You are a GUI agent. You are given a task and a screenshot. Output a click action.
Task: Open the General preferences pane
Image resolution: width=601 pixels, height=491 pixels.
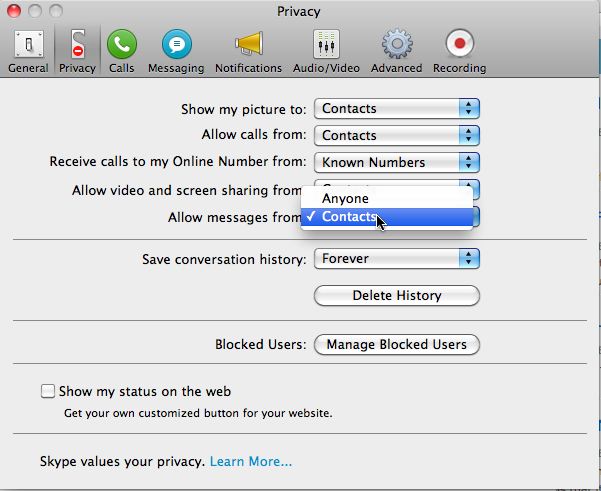pos(27,51)
